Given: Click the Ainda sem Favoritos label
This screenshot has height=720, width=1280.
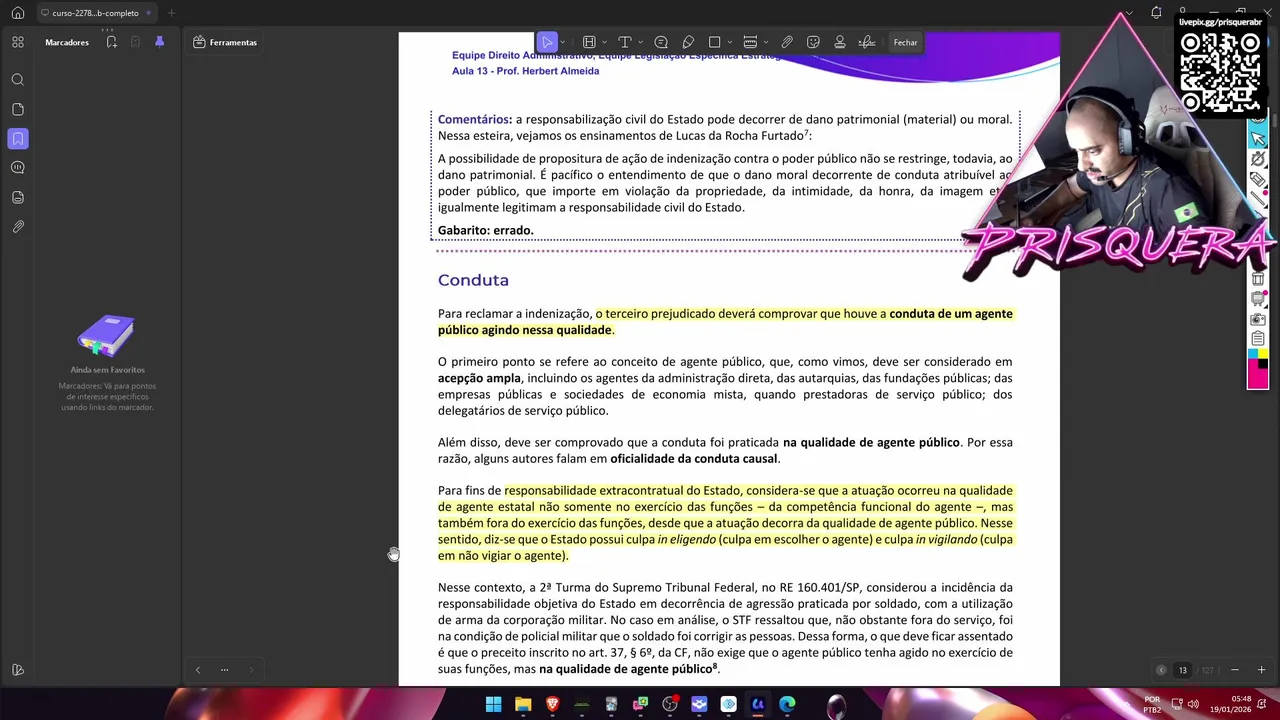Looking at the screenshot, I should tap(107, 370).
